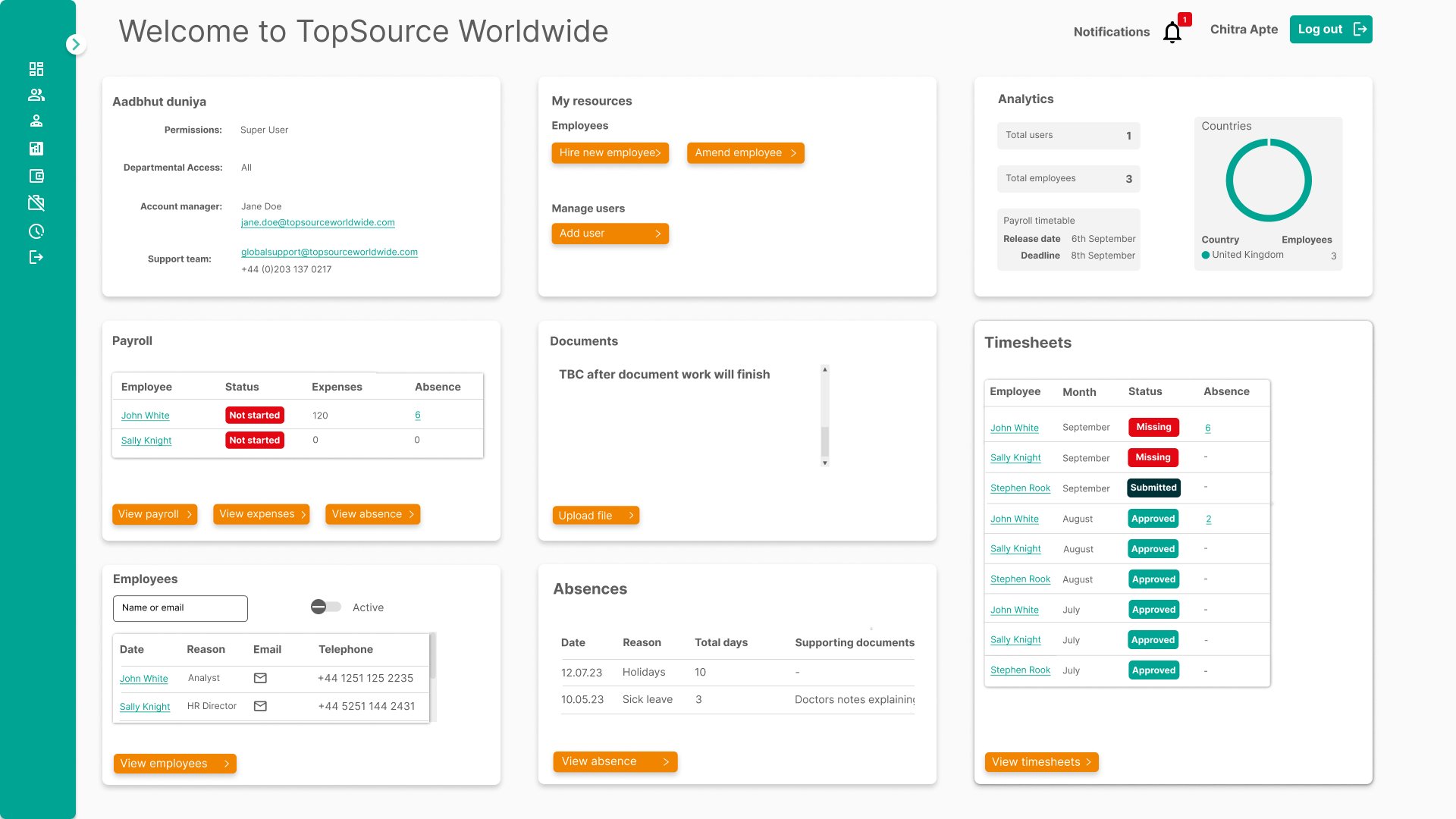
Task: Open globalsupport@topsourceworldwide.com email link
Action: click(x=329, y=252)
